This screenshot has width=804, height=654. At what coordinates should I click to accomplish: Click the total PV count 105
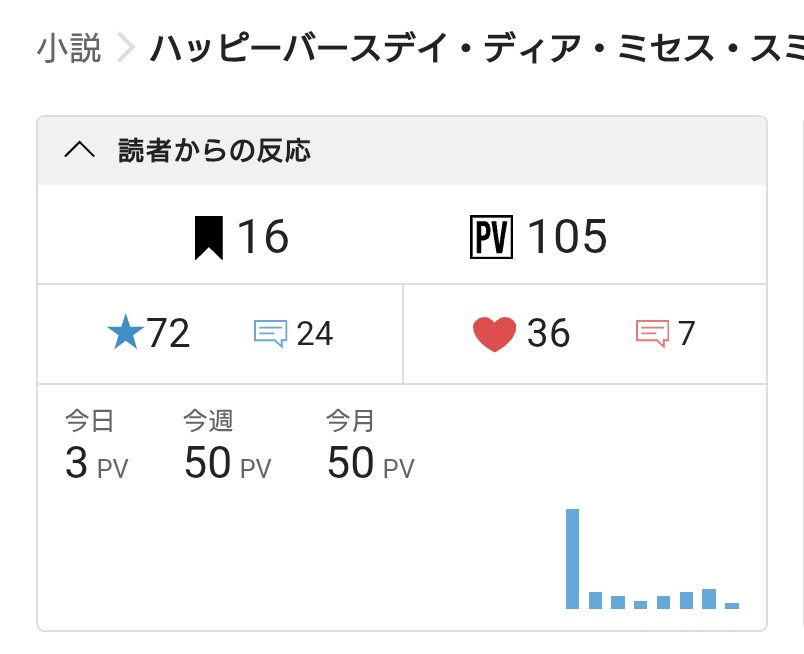click(x=567, y=238)
